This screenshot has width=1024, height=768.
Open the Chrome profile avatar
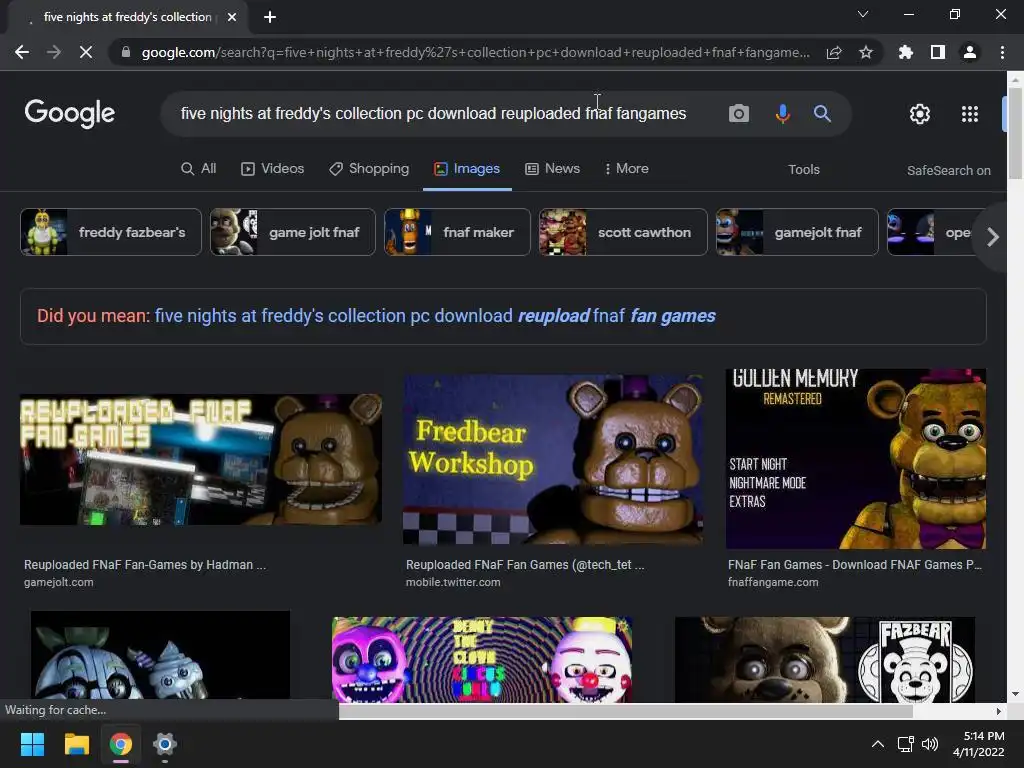coord(970,52)
